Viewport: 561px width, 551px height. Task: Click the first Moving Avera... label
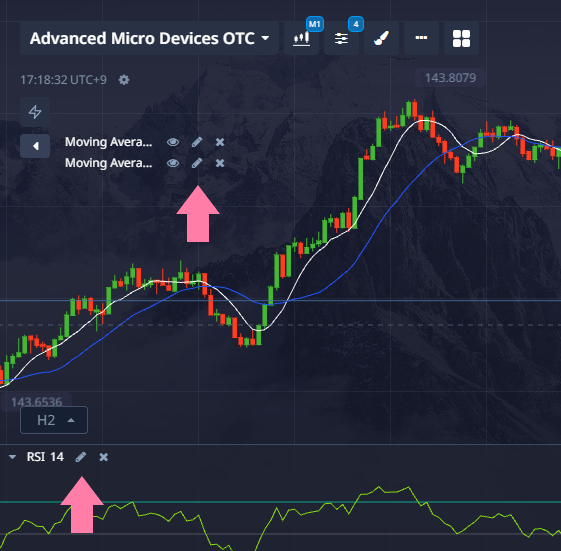(108, 142)
